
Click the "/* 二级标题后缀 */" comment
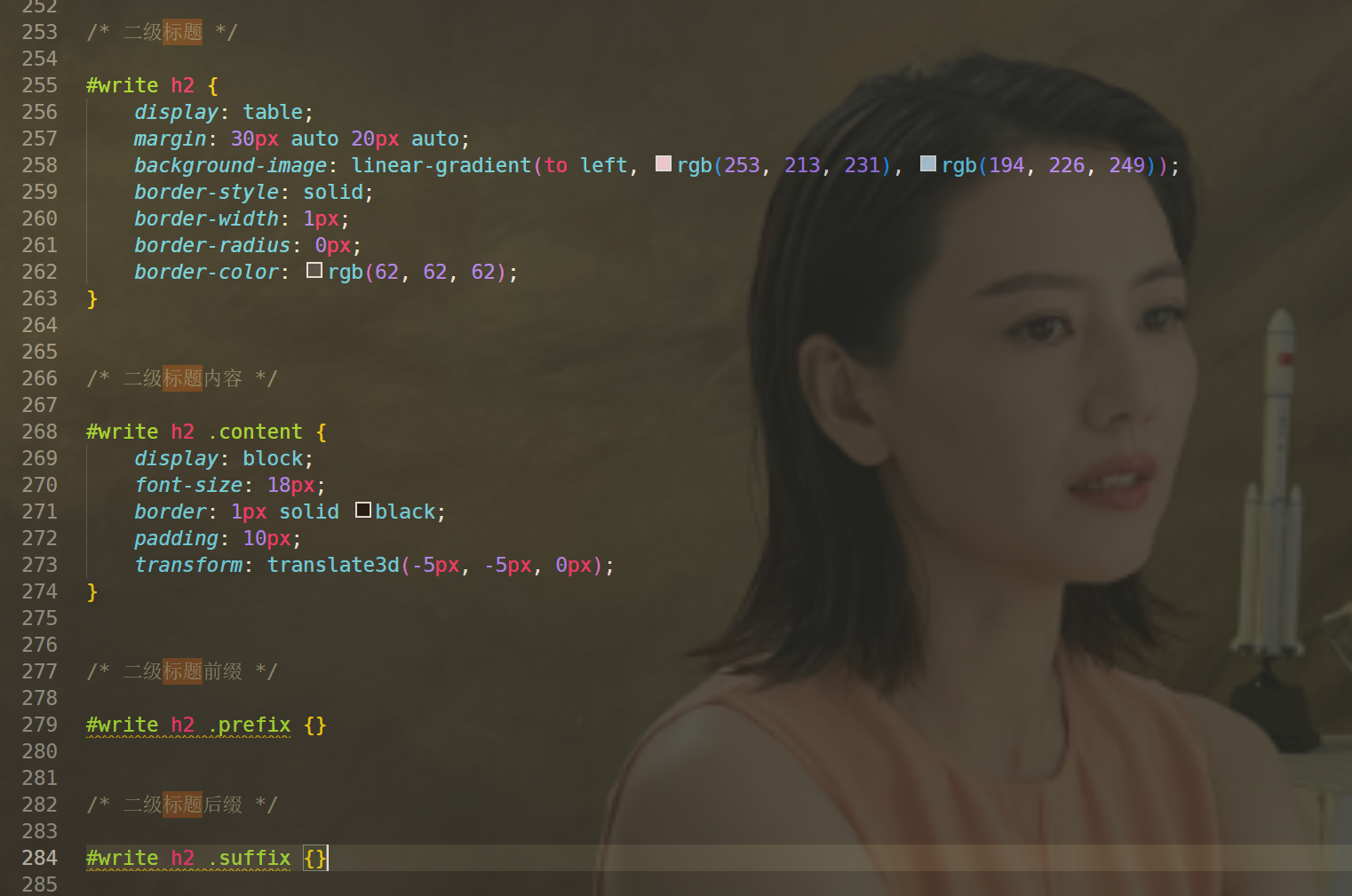click(182, 805)
